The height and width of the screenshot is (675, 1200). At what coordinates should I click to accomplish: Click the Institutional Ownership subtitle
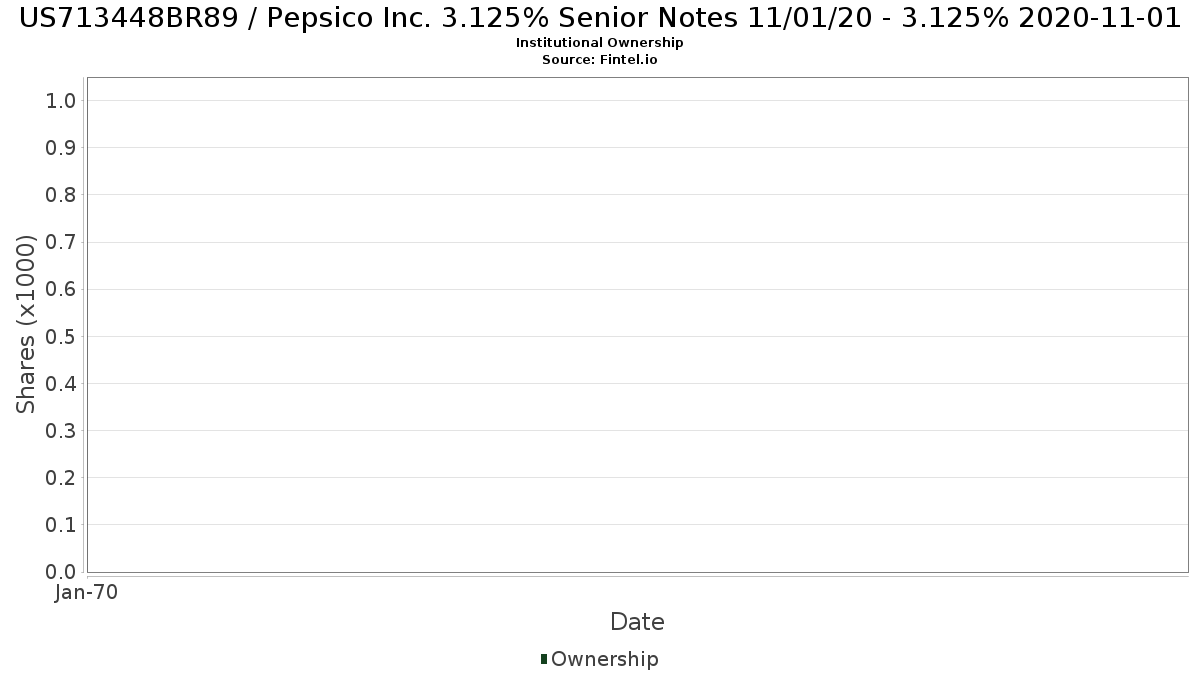[x=600, y=43]
